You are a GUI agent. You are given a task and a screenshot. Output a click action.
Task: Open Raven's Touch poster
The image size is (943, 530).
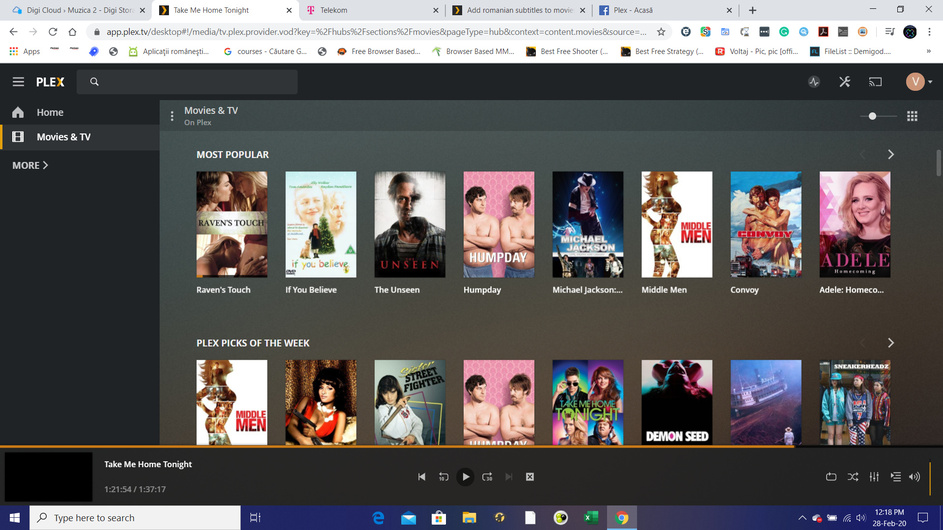232,224
